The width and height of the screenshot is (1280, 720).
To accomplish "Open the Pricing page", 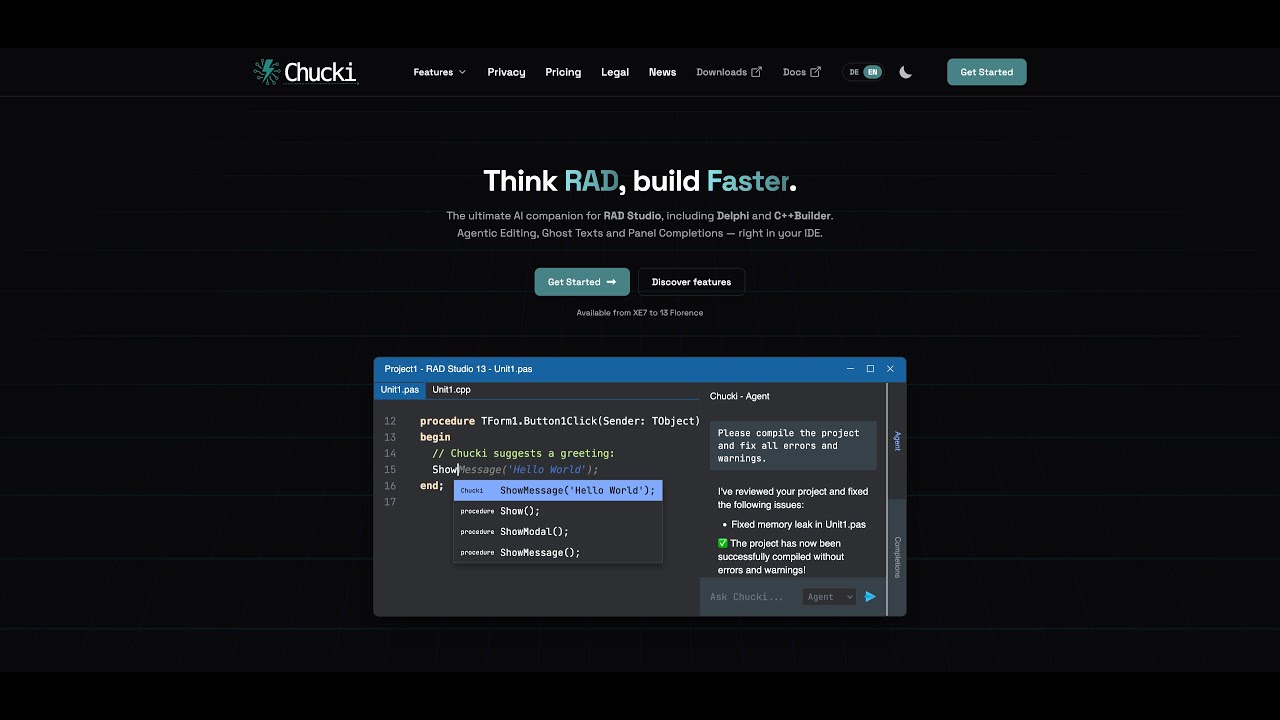I will coord(563,72).
